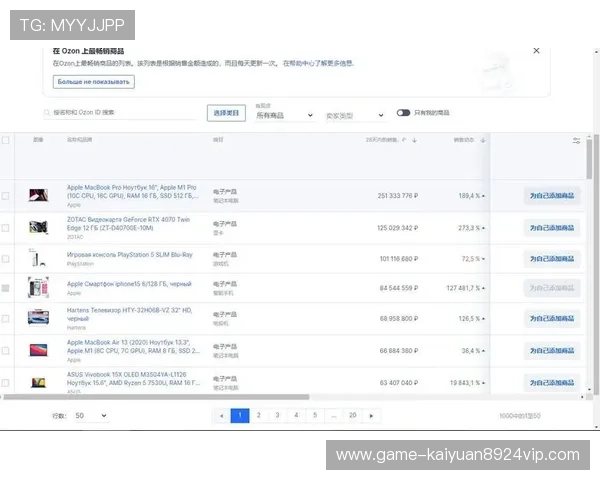Click the ZOTAC GeForce RTX 4070 thumbnail
The width and height of the screenshot is (600, 480).
pyautogui.click(x=38, y=227)
